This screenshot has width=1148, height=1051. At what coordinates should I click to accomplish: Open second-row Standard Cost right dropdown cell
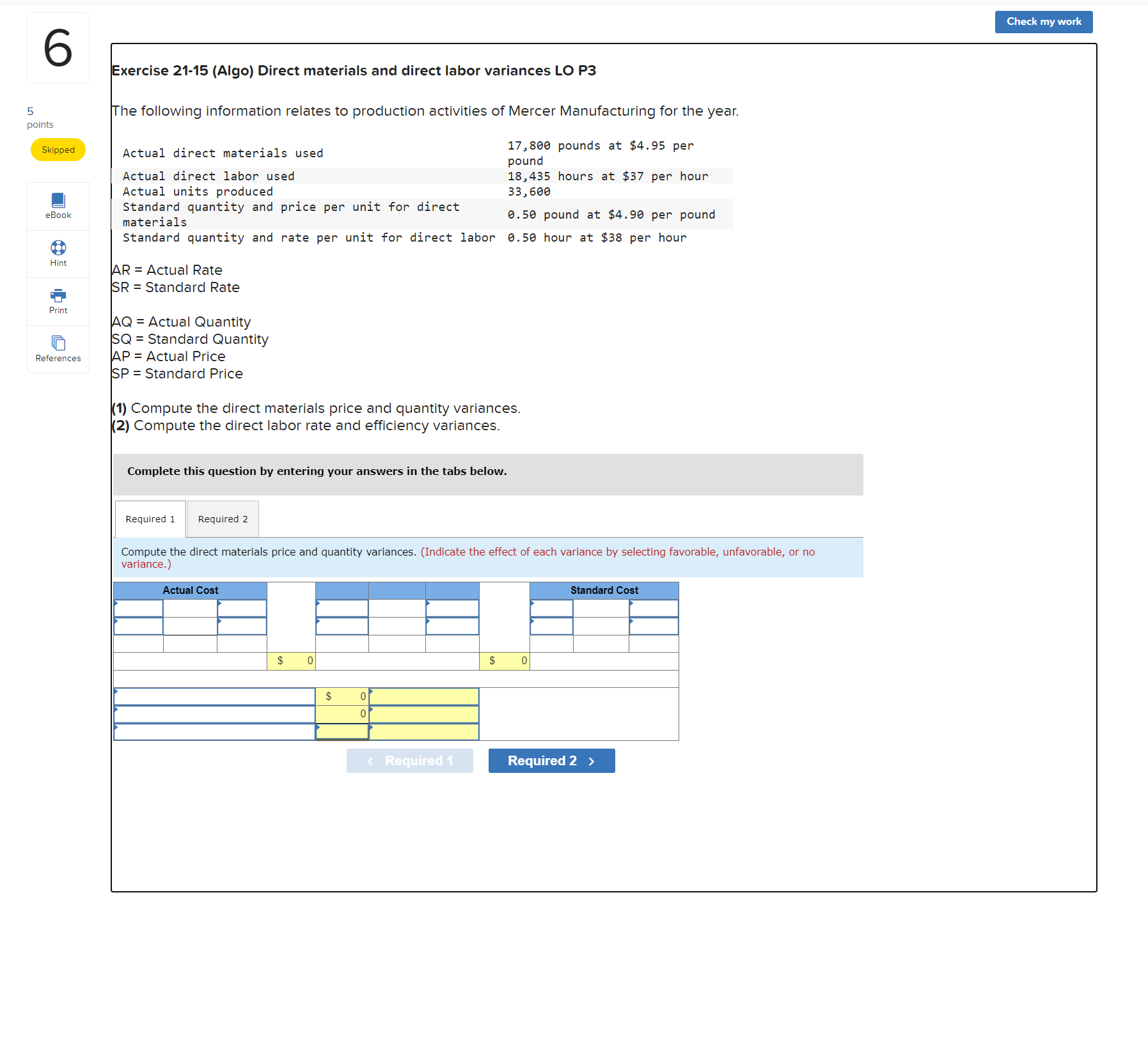click(654, 626)
